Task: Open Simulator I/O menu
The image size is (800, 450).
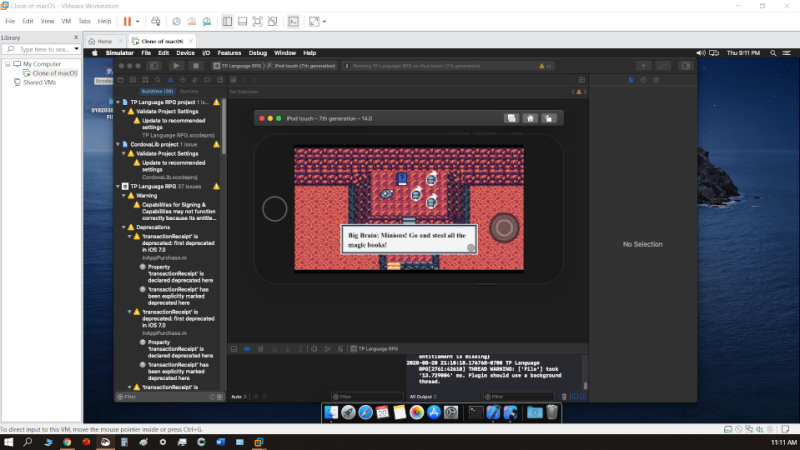Action: click(206, 53)
